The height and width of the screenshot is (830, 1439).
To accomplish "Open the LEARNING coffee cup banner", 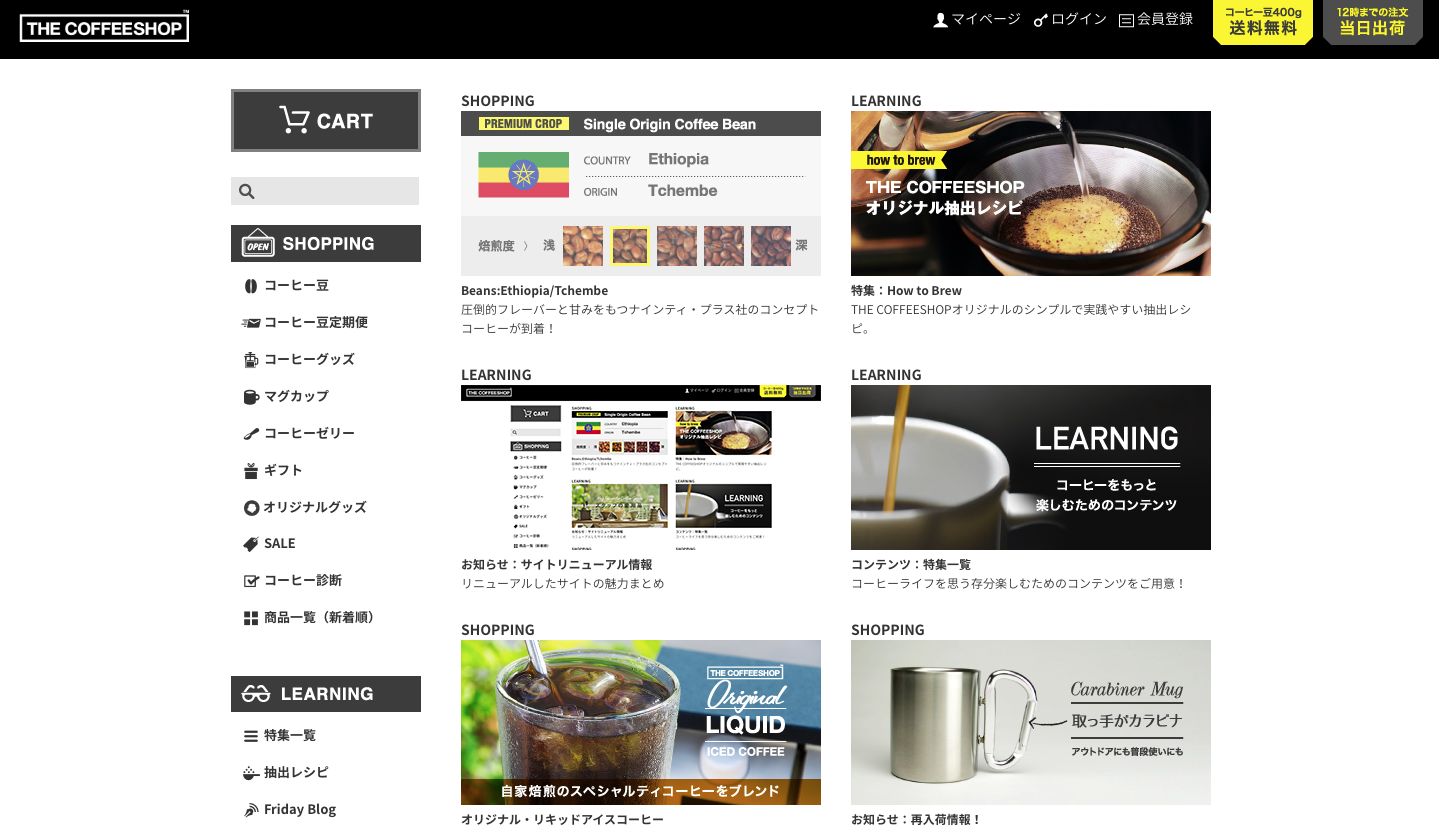I will [1031, 467].
